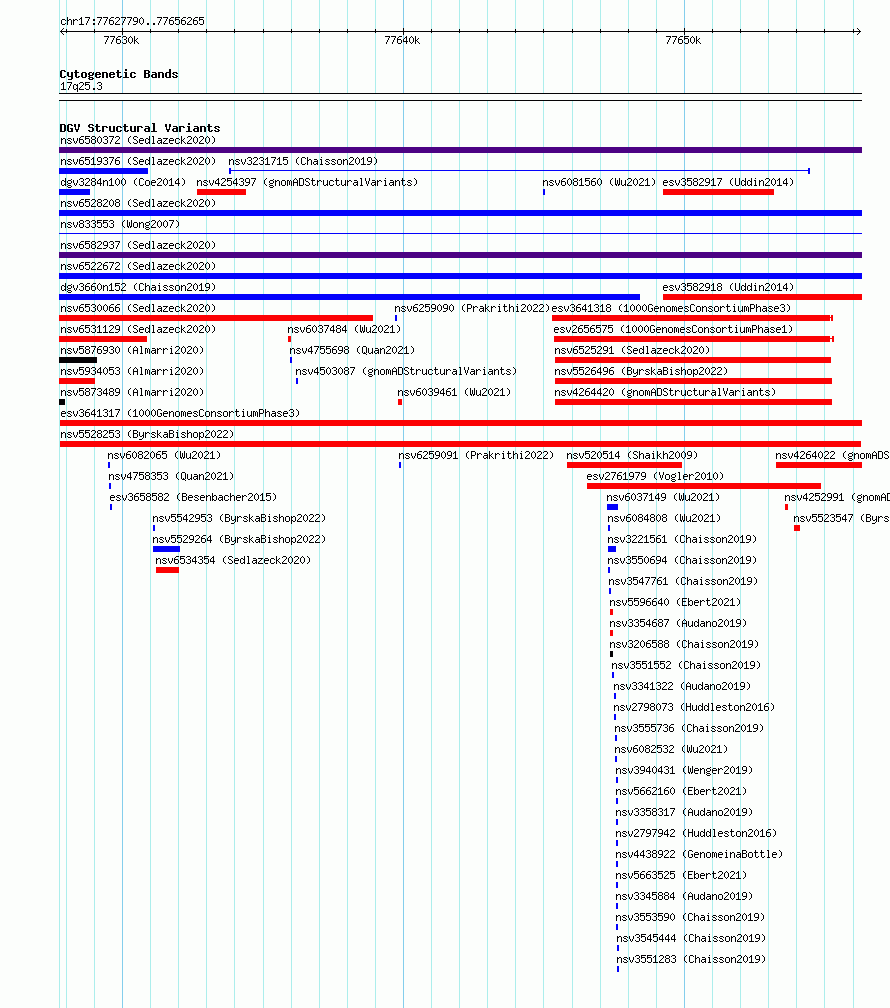Open nsv5528253 (ByrskaBishop2022) variant
This screenshot has height=1008, width=890.
click(x=147, y=435)
